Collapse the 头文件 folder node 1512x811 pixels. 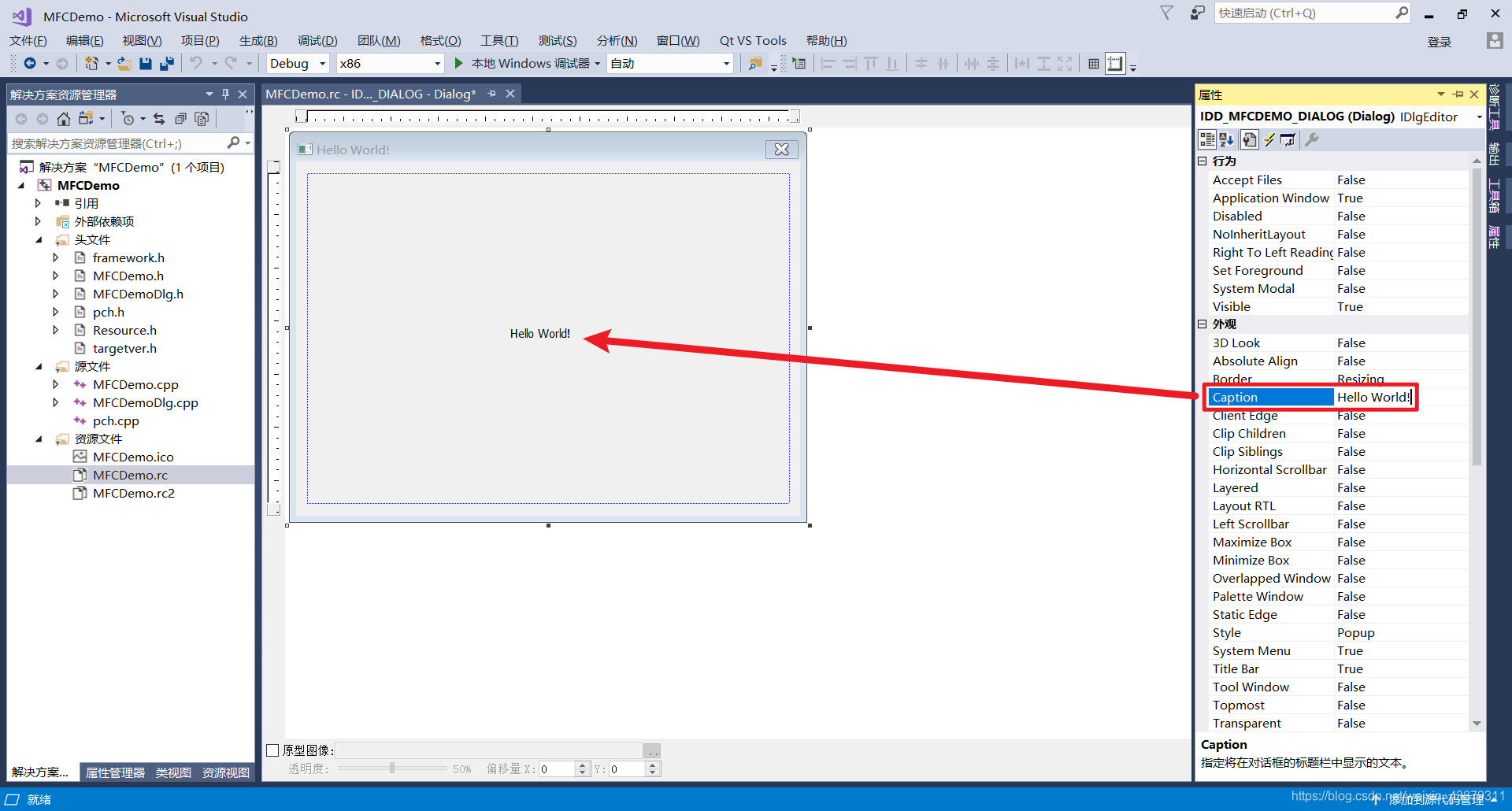[39, 239]
